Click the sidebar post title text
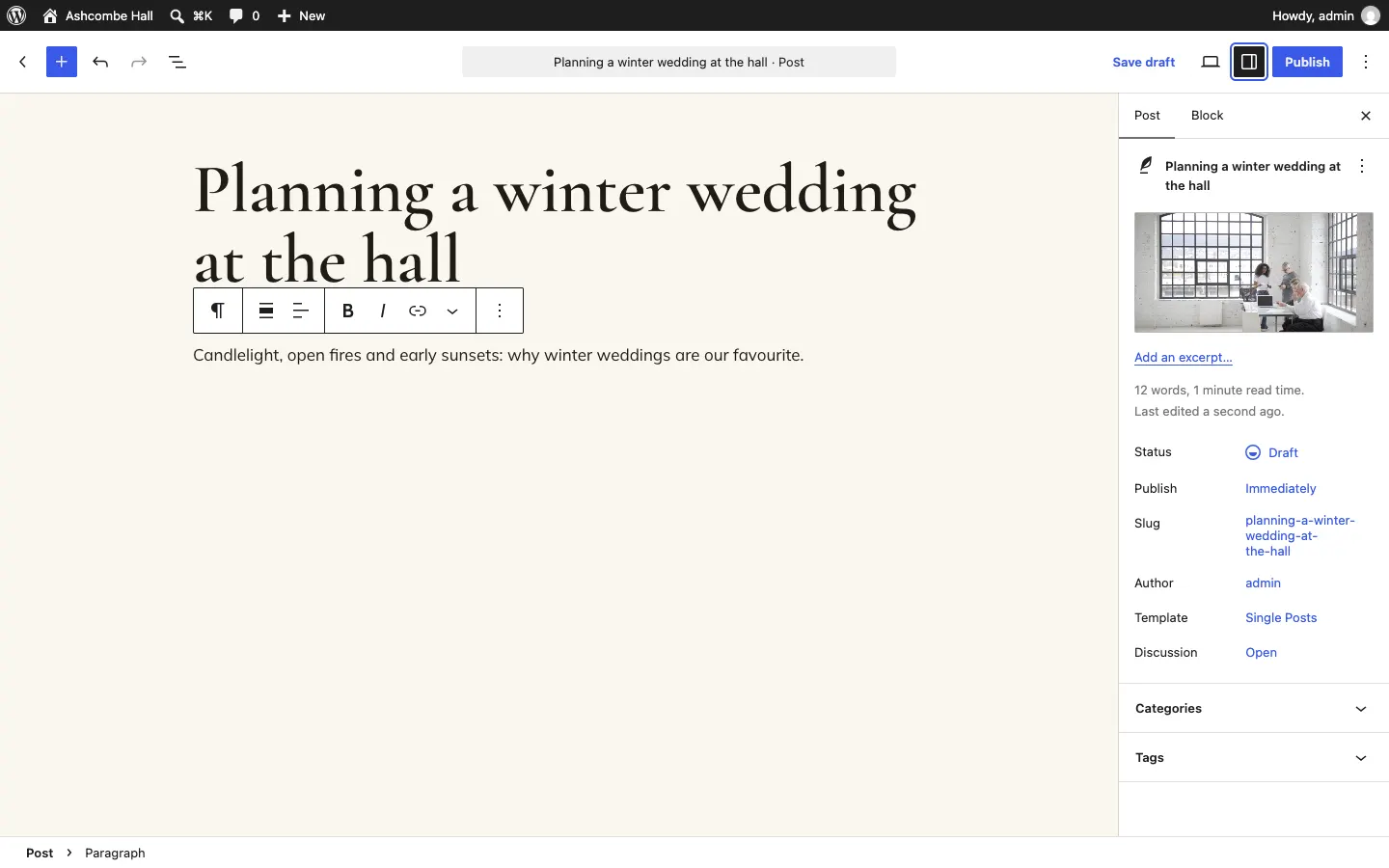The image size is (1389, 868). 1252,176
